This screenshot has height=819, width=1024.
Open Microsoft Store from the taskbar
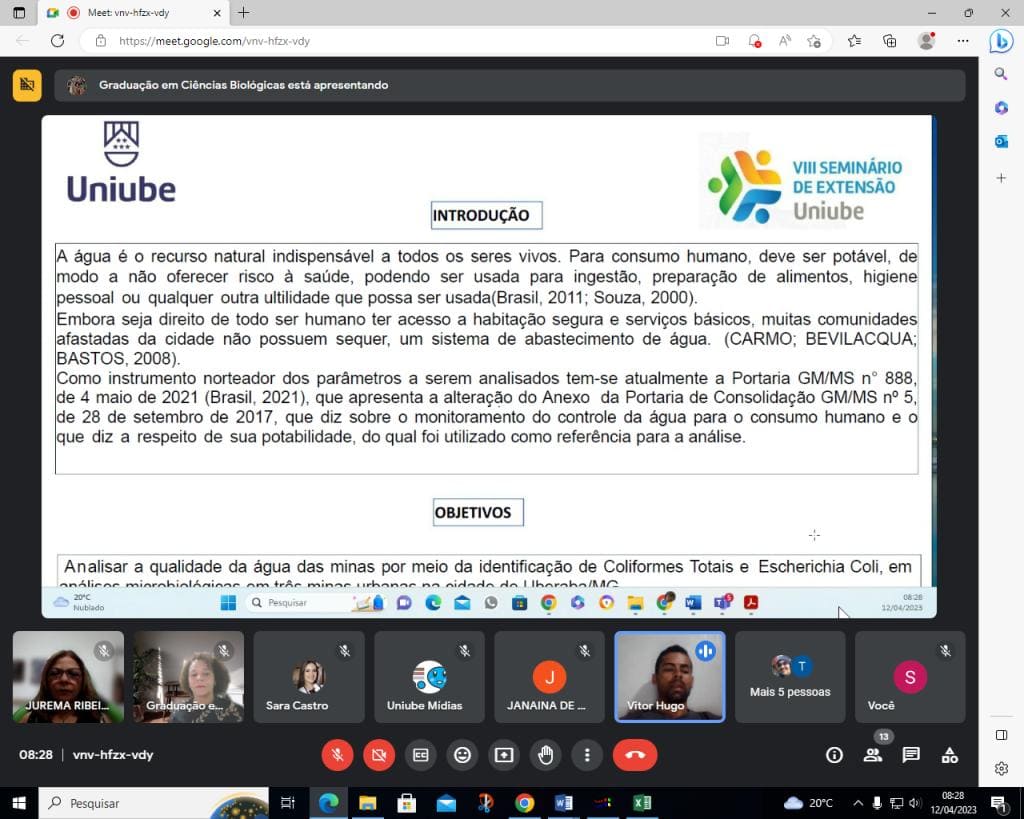(x=407, y=803)
